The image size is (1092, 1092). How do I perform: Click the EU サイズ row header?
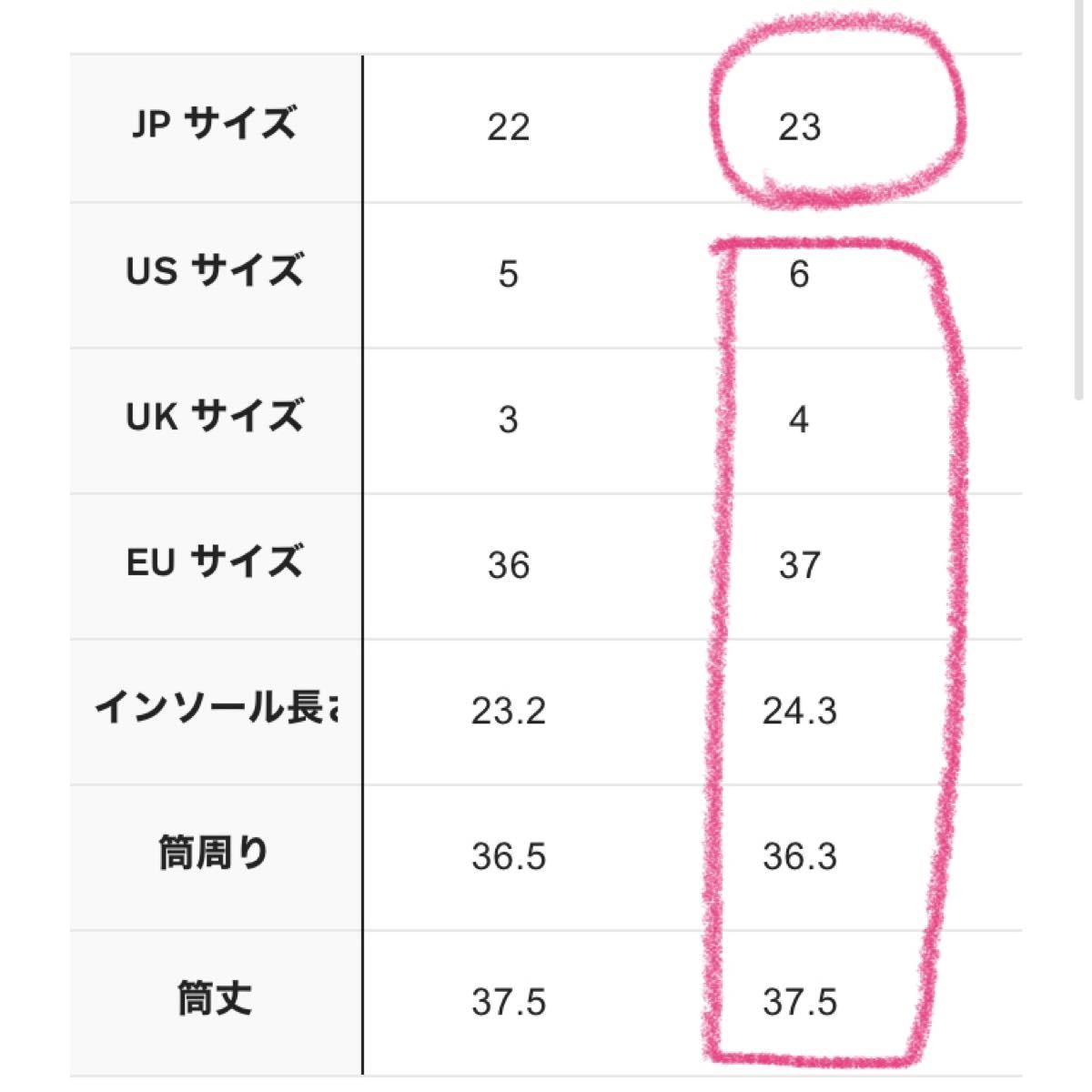pos(216,564)
